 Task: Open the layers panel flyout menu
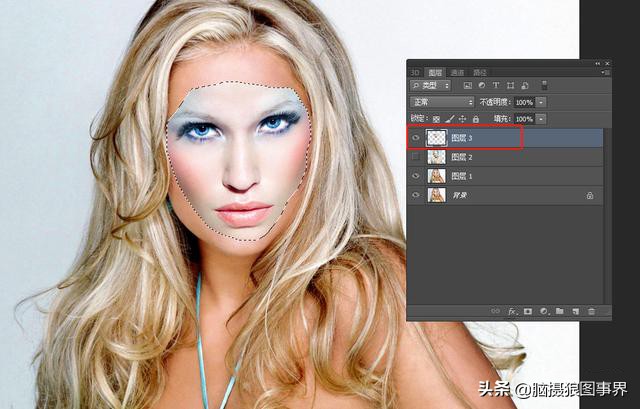(x=606, y=72)
